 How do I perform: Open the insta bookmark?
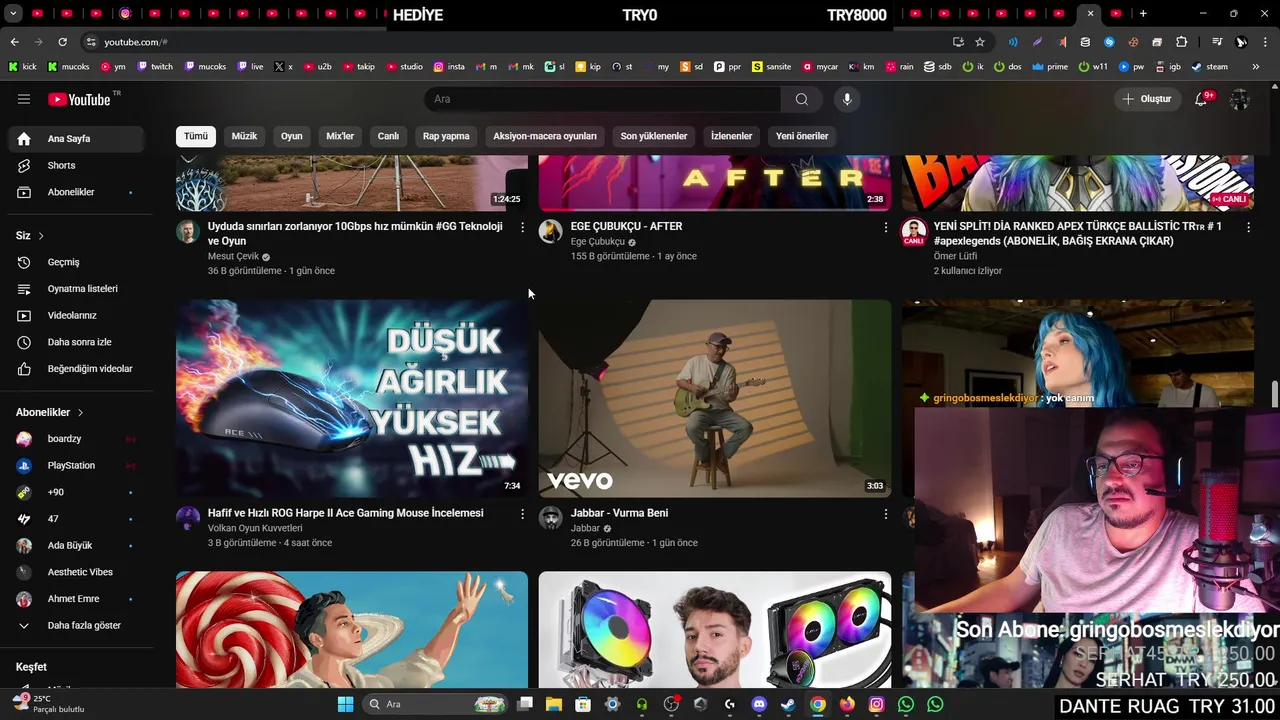point(449,67)
